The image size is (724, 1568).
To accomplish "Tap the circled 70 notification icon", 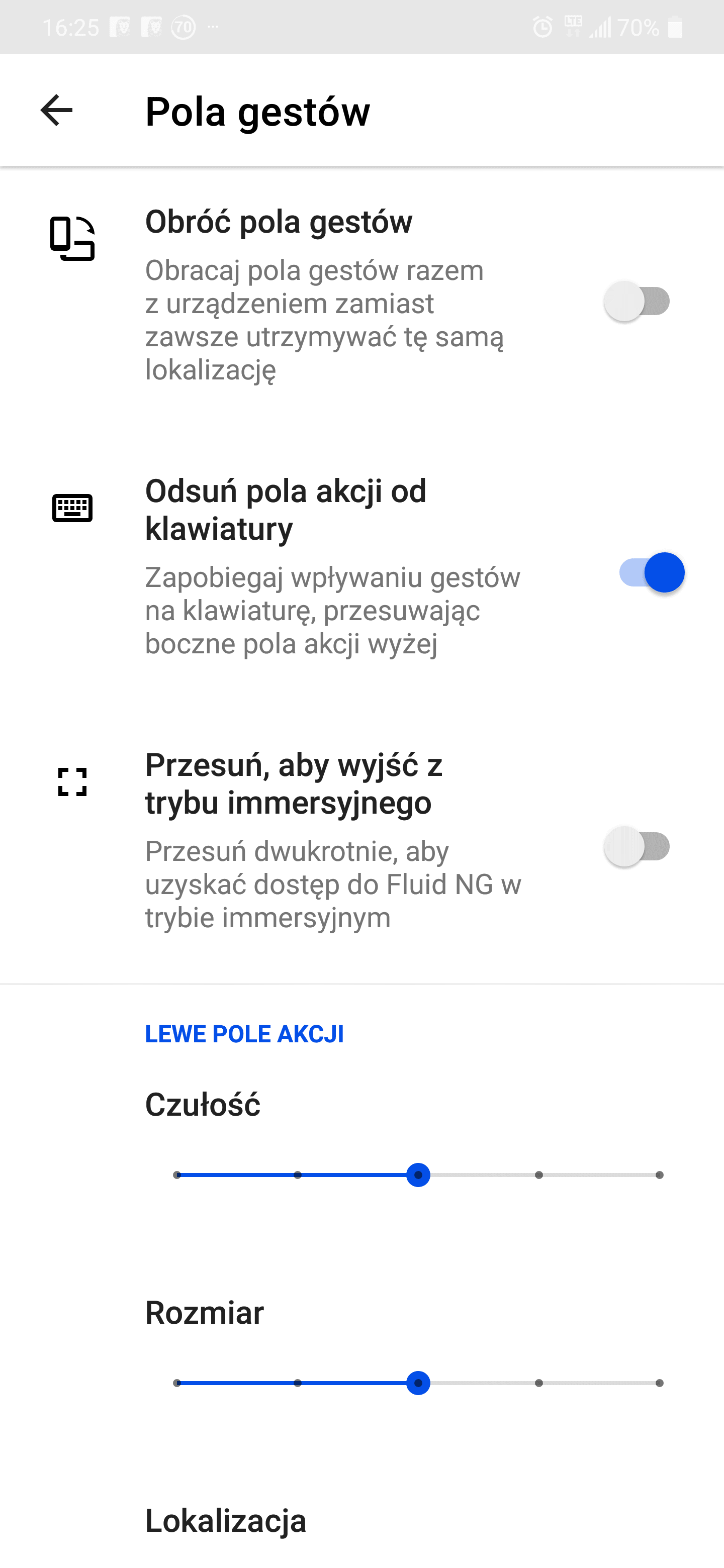I will pyautogui.click(x=184, y=28).
